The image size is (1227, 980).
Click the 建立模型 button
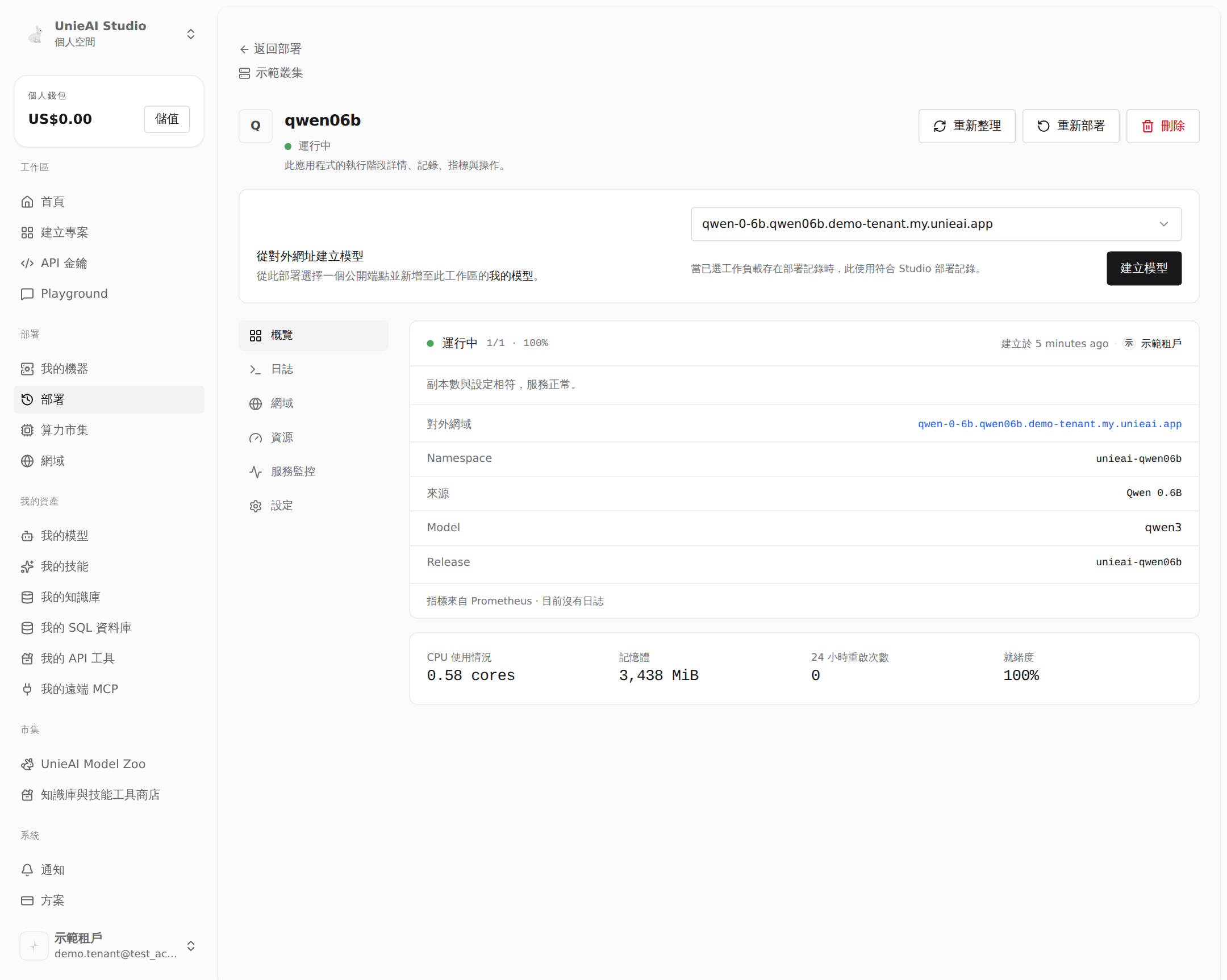tap(1144, 268)
